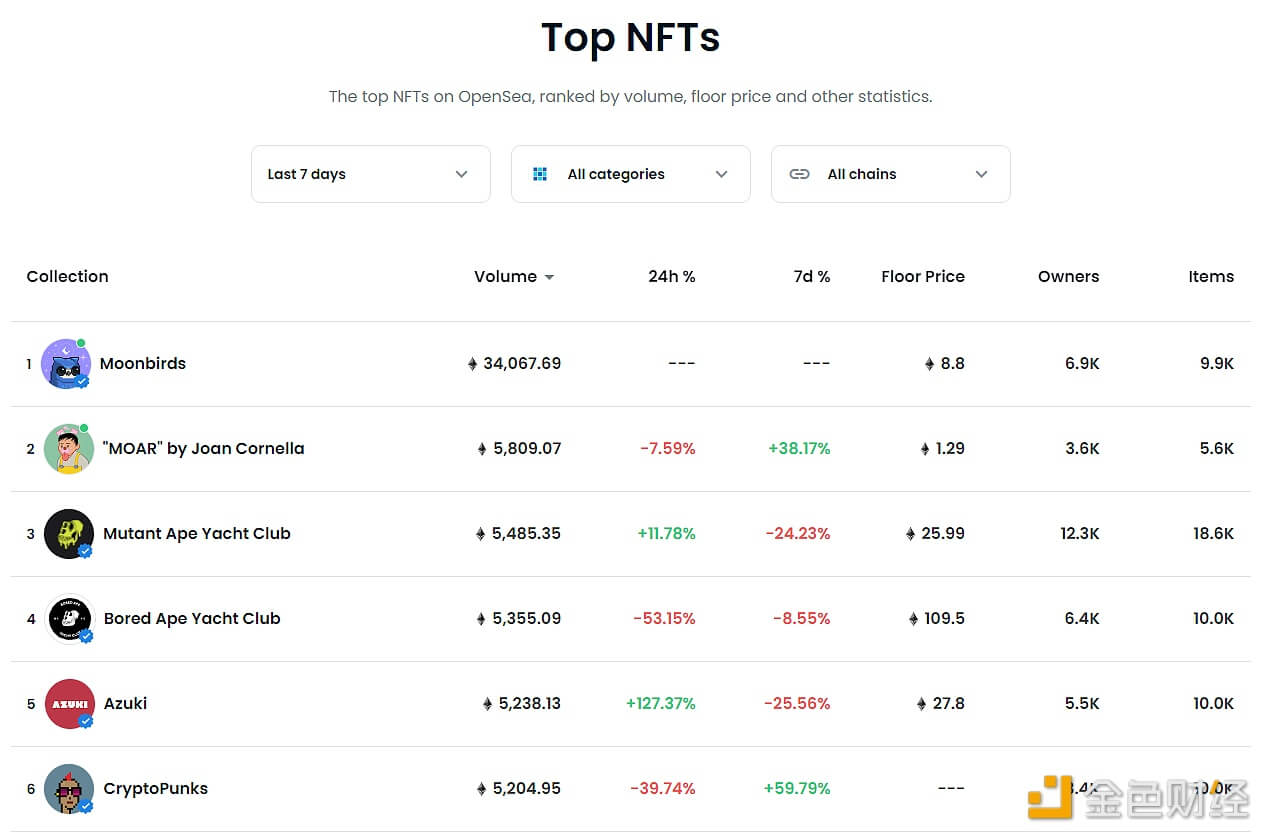This screenshot has height=832, width=1262.
Task: Sort by the 7d % column header
Action: [x=812, y=277]
